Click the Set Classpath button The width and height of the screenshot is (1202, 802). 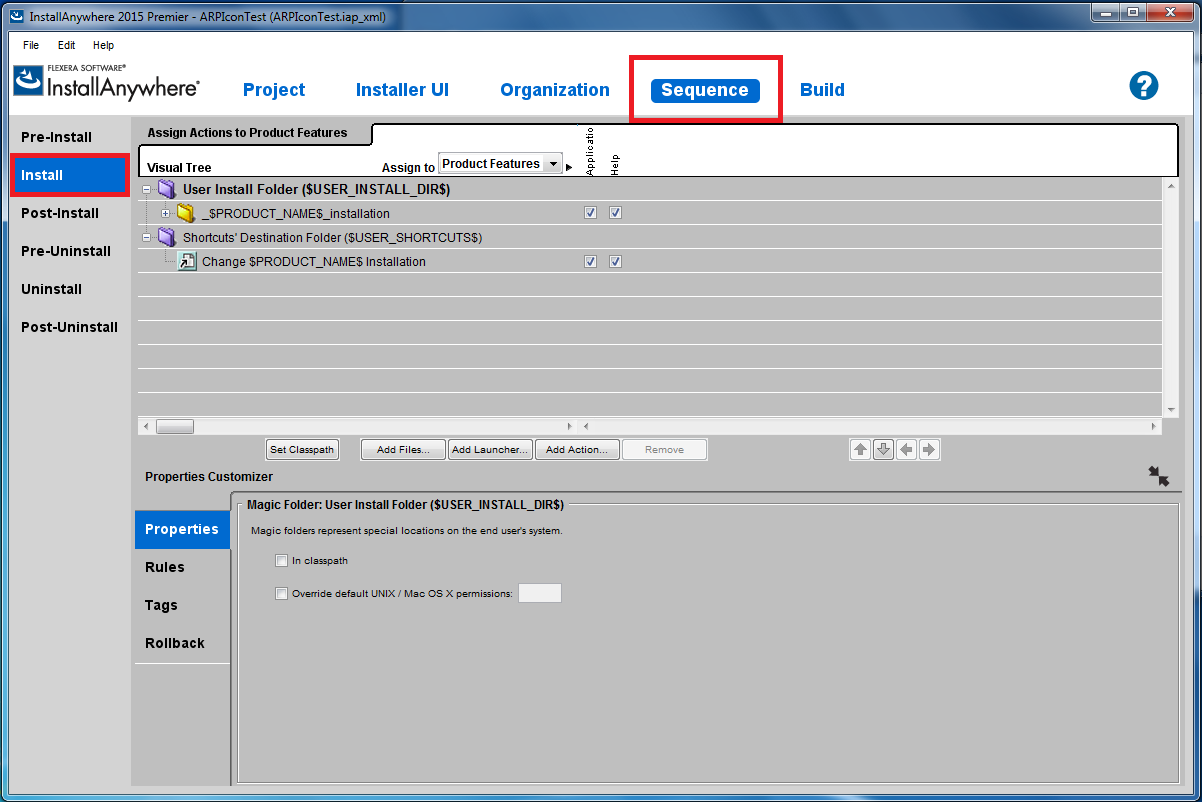pyautogui.click(x=302, y=450)
